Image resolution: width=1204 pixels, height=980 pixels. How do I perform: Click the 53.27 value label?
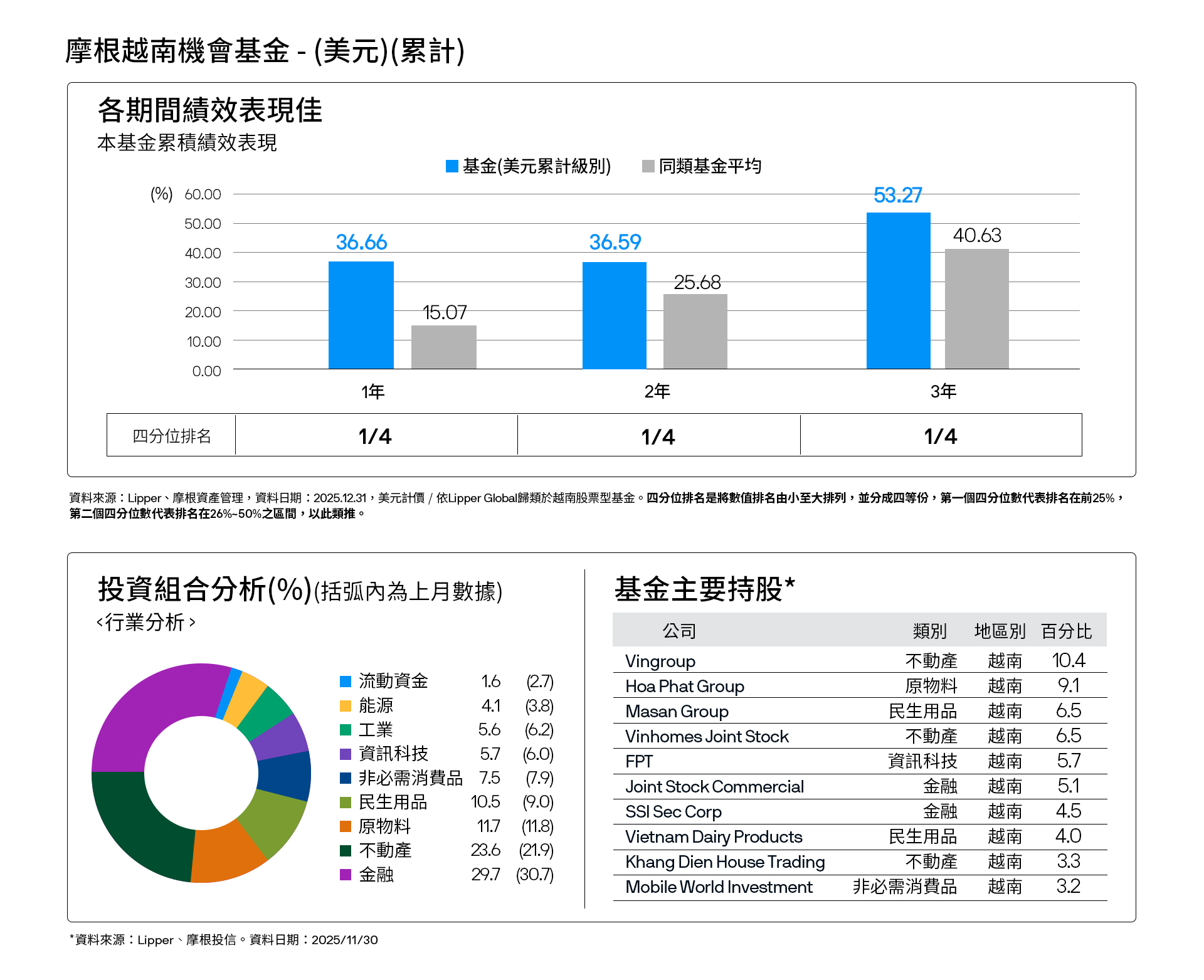click(x=897, y=196)
